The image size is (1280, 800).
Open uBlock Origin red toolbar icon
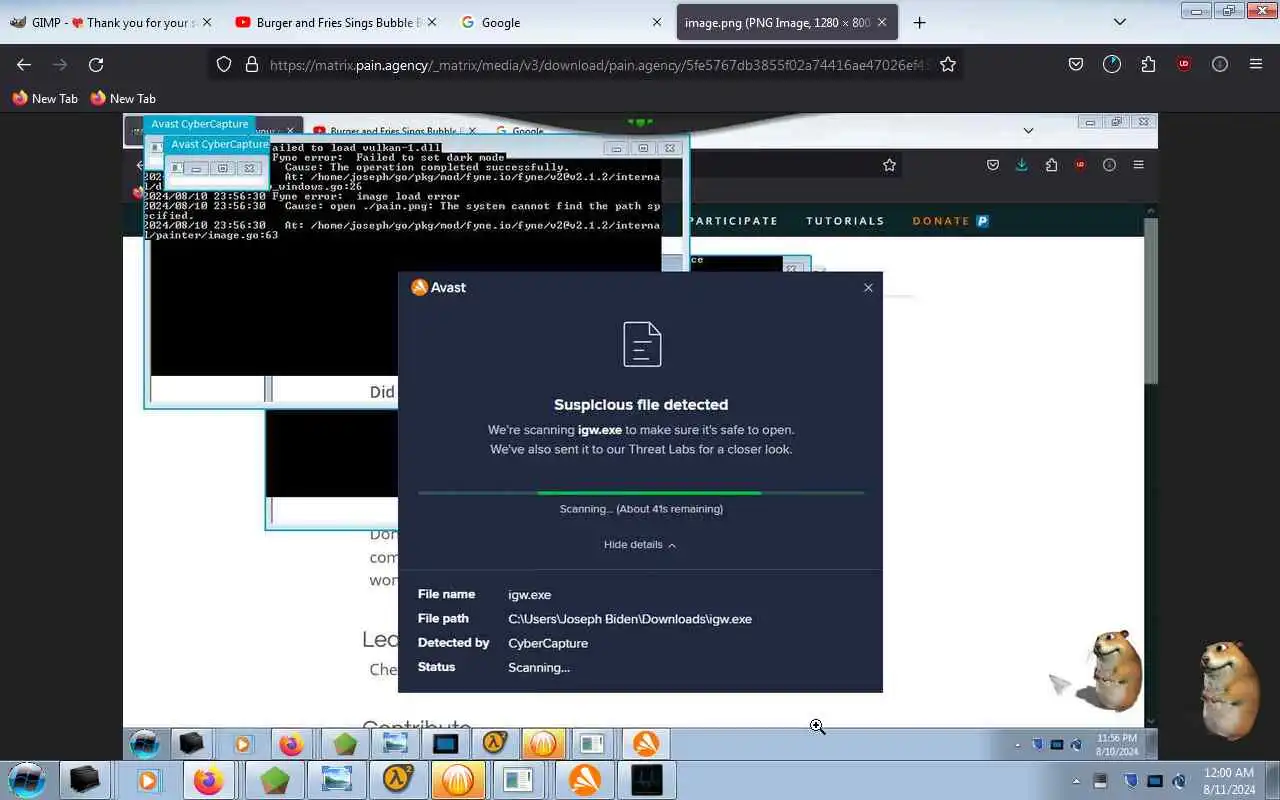[x=1184, y=64]
